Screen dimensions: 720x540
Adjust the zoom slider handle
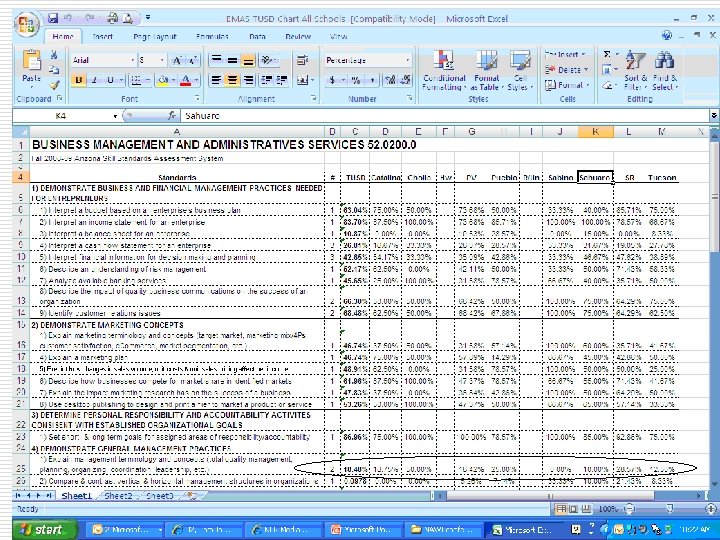tap(670, 508)
